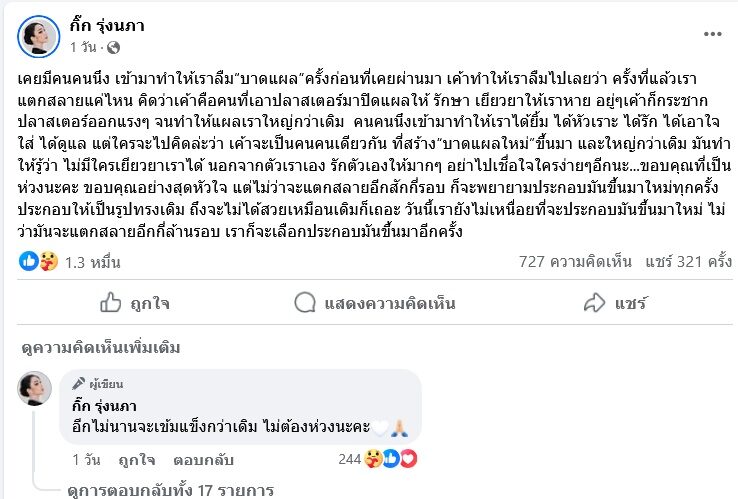Image resolution: width=738 pixels, height=499 pixels.
Task: Click the globe public-audience icon
Action: (x=113, y=47)
